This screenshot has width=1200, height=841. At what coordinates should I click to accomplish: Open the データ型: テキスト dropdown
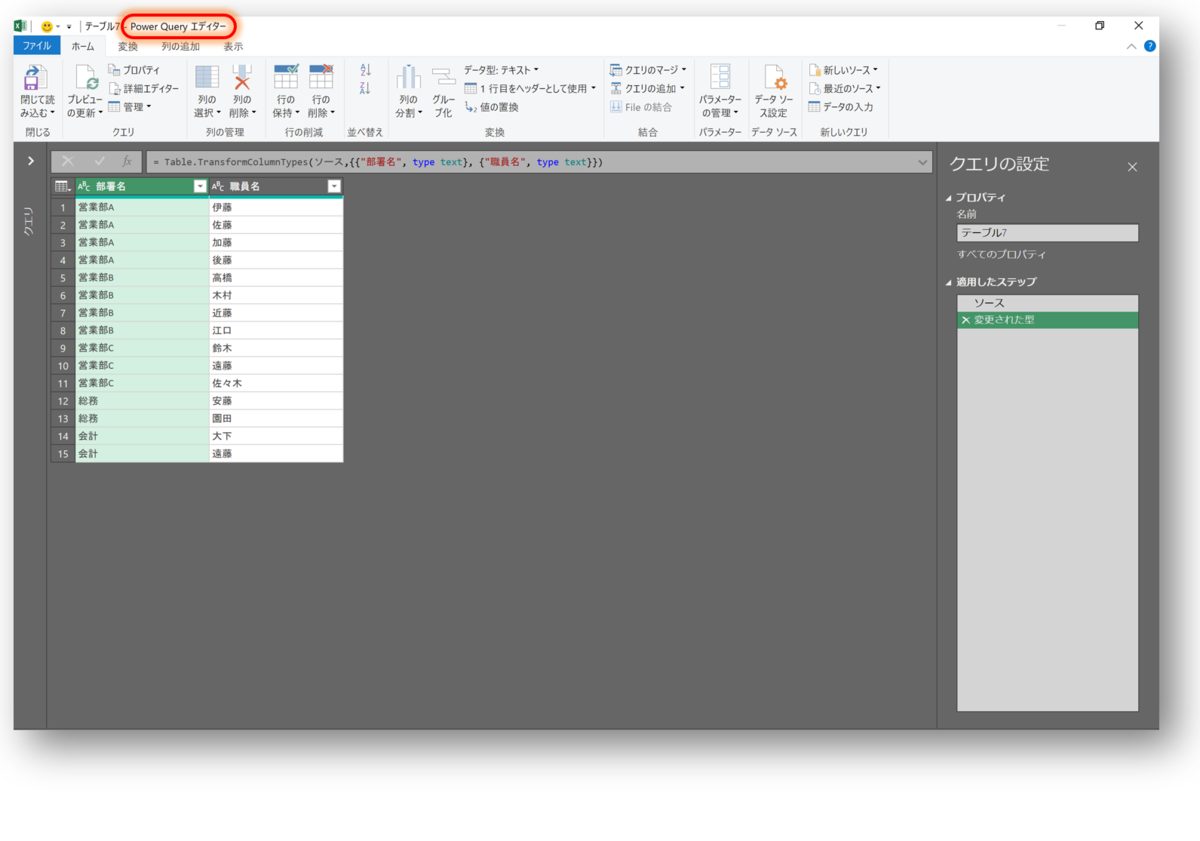(501, 70)
